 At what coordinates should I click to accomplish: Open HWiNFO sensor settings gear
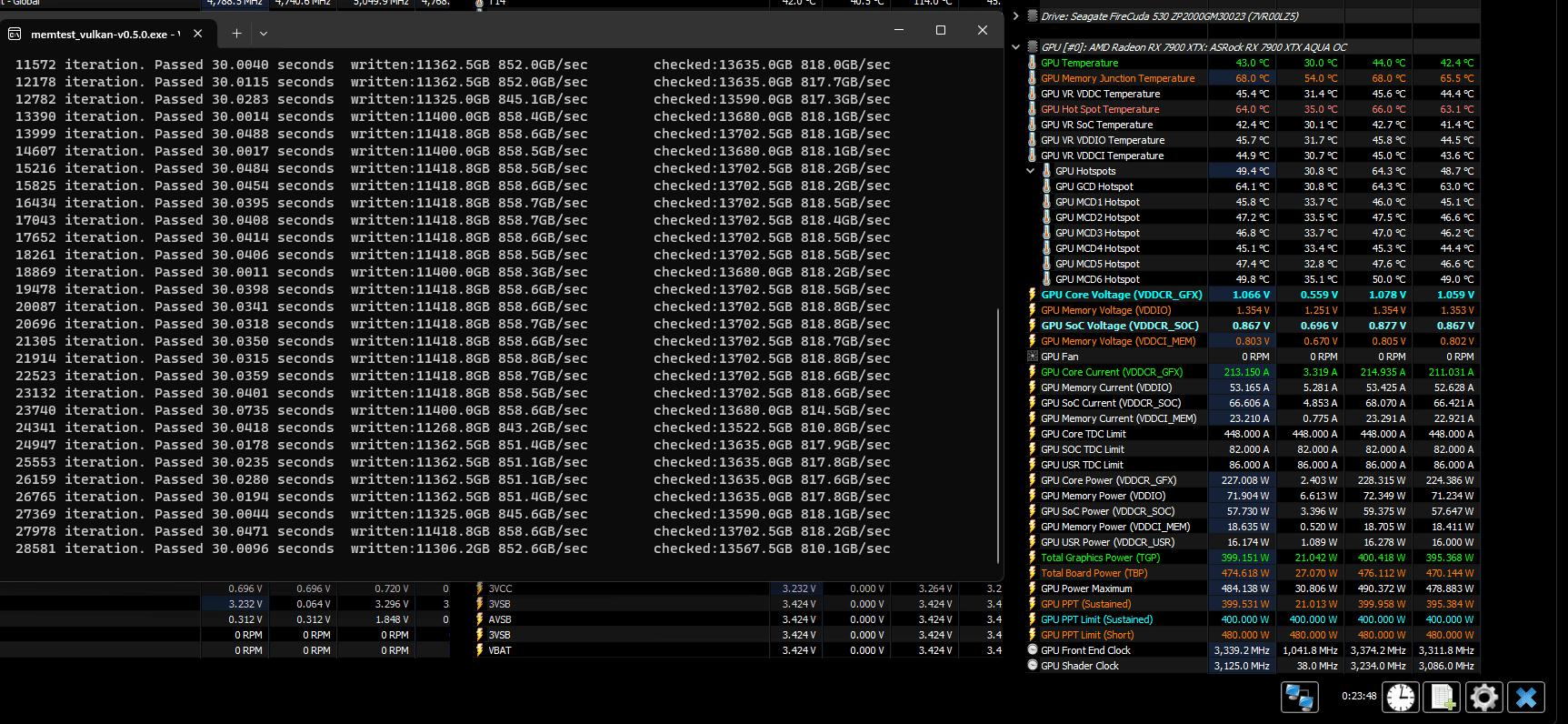pos(1484,698)
